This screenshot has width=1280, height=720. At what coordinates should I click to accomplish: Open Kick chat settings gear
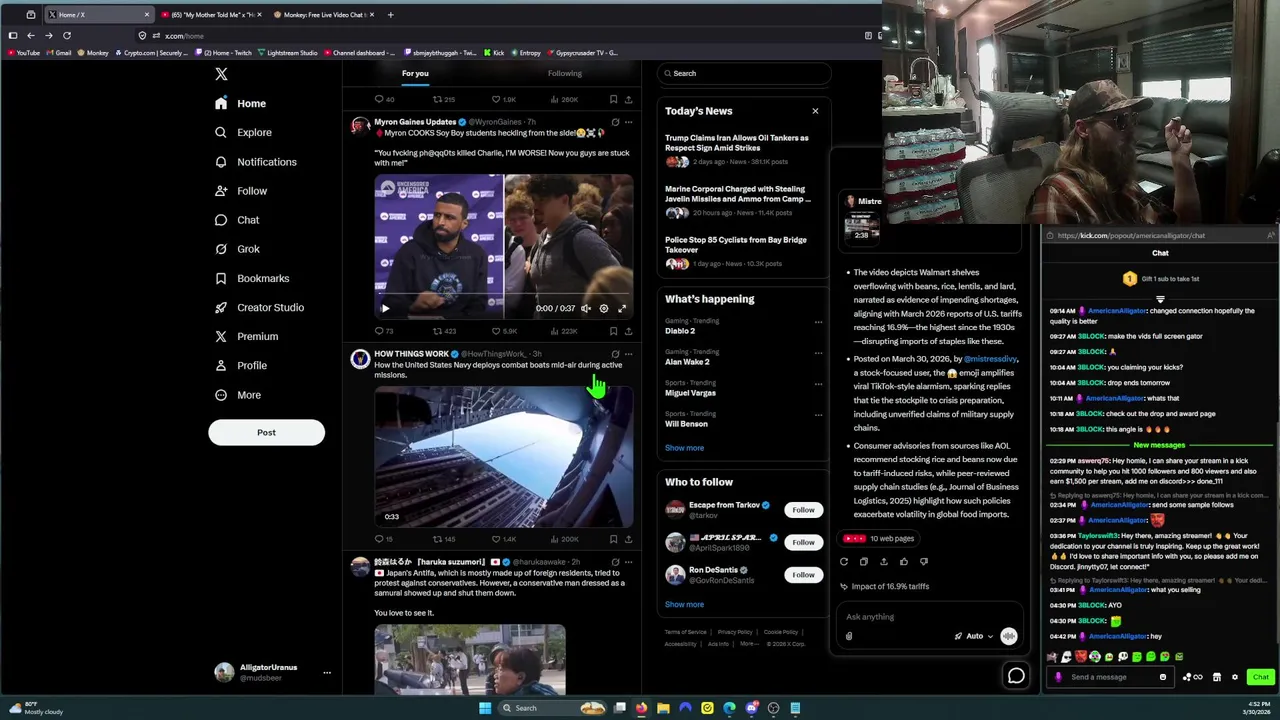click(1234, 677)
